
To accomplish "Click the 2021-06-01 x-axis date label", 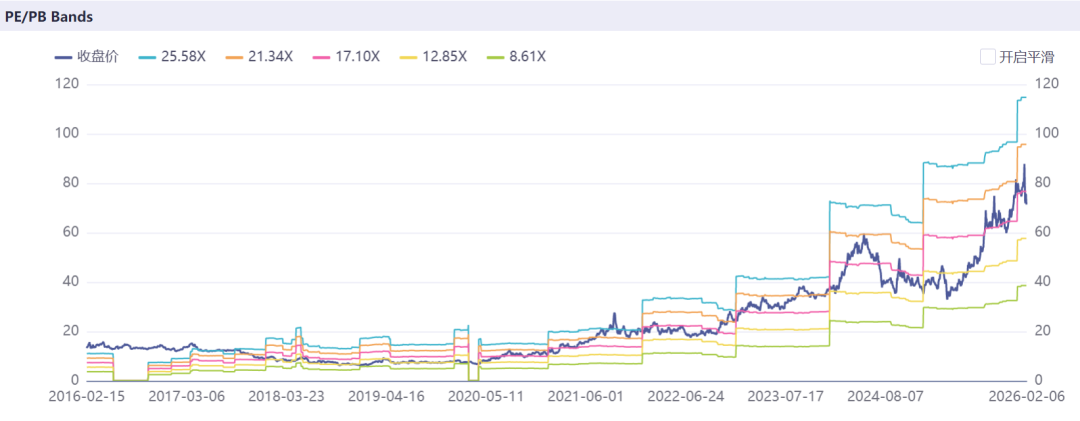I will point(585,396).
